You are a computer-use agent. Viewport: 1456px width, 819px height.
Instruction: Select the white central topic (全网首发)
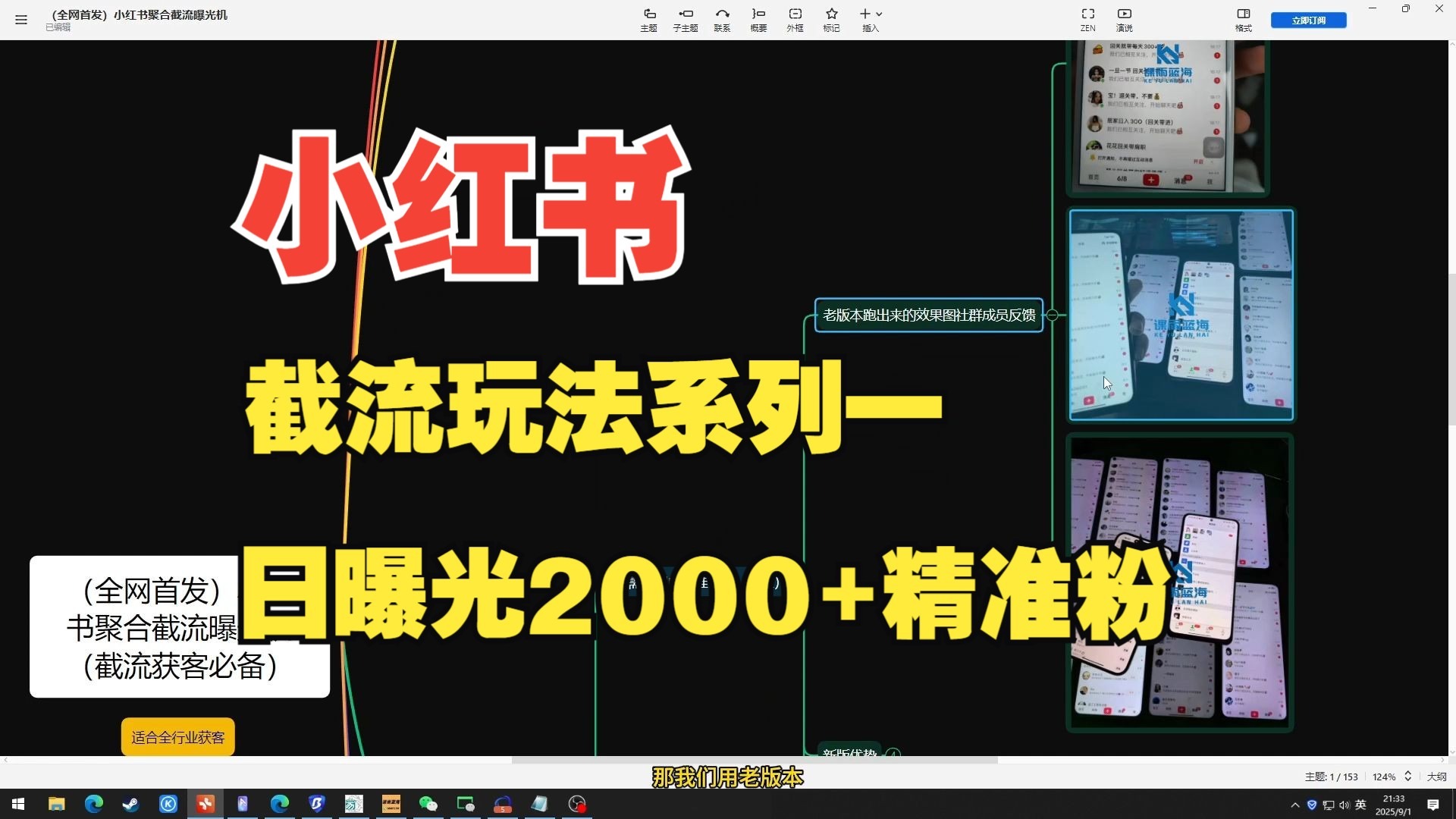180,626
